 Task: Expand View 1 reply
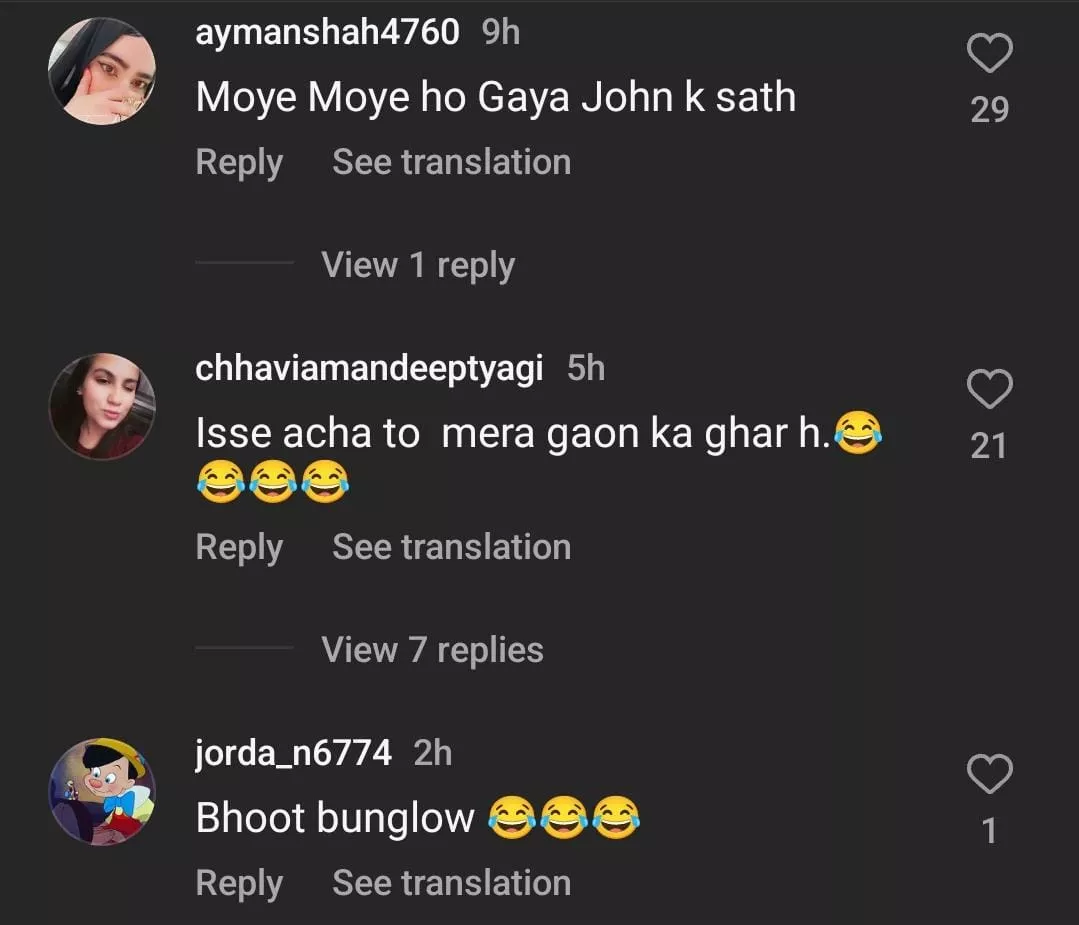[418, 265]
